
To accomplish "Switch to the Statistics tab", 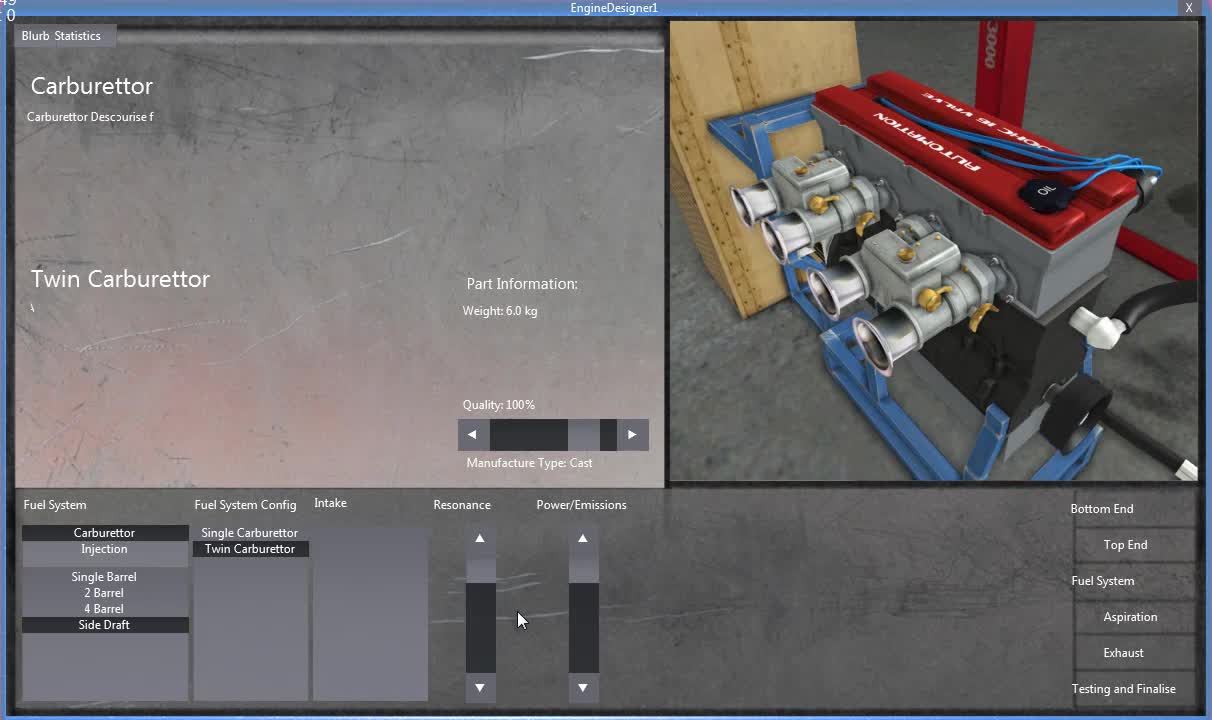I will pyautogui.click(x=77, y=35).
